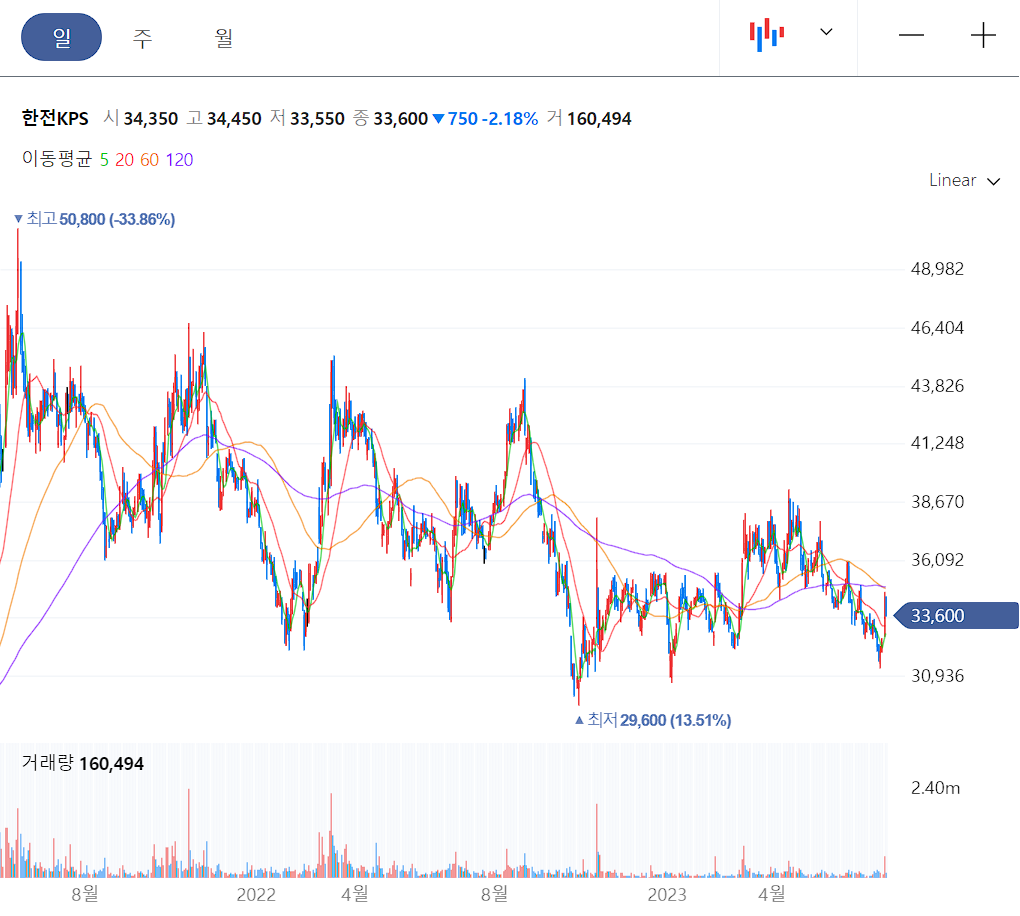Click the 48,982 price axis label

coord(937,269)
